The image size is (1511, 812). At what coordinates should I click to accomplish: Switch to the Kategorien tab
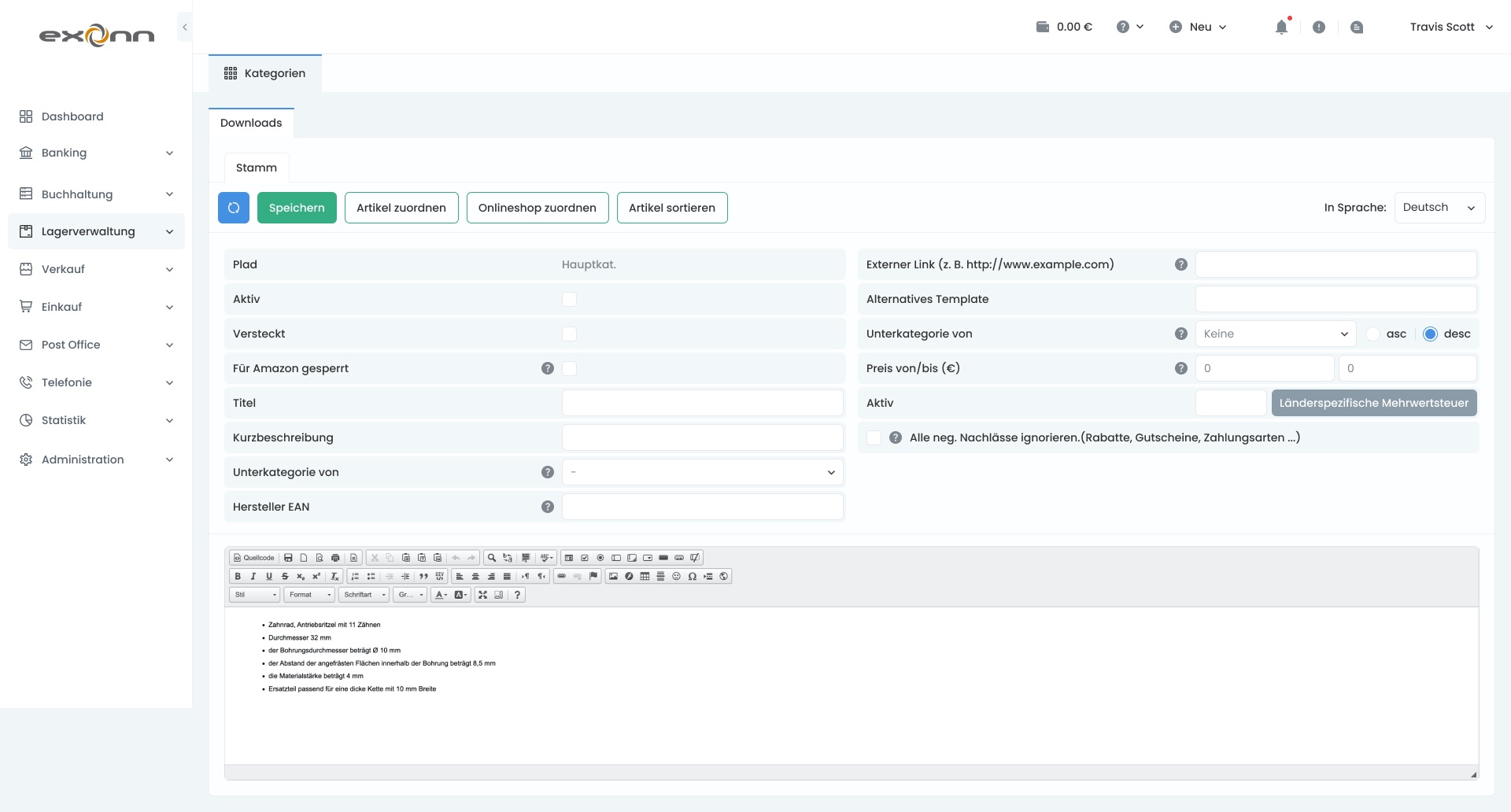point(265,73)
